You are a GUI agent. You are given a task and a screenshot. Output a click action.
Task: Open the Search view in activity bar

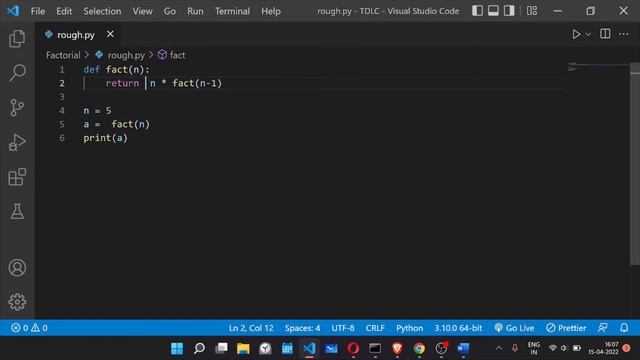point(17,73)
